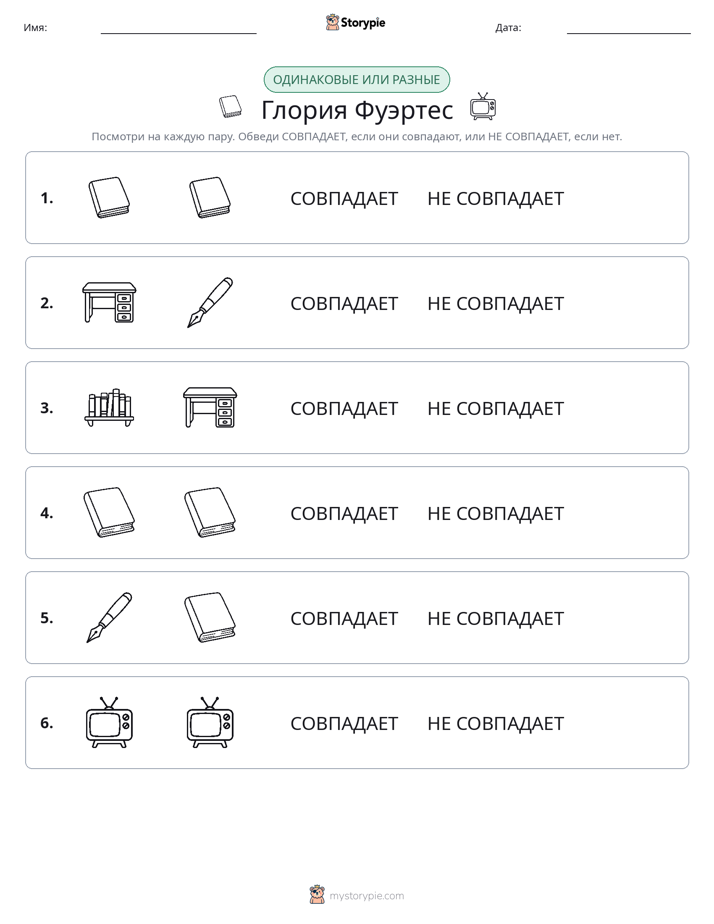This screenshot has width=714, height=924.
Task: Click the Имя name line field
Action: coord(178,28)
